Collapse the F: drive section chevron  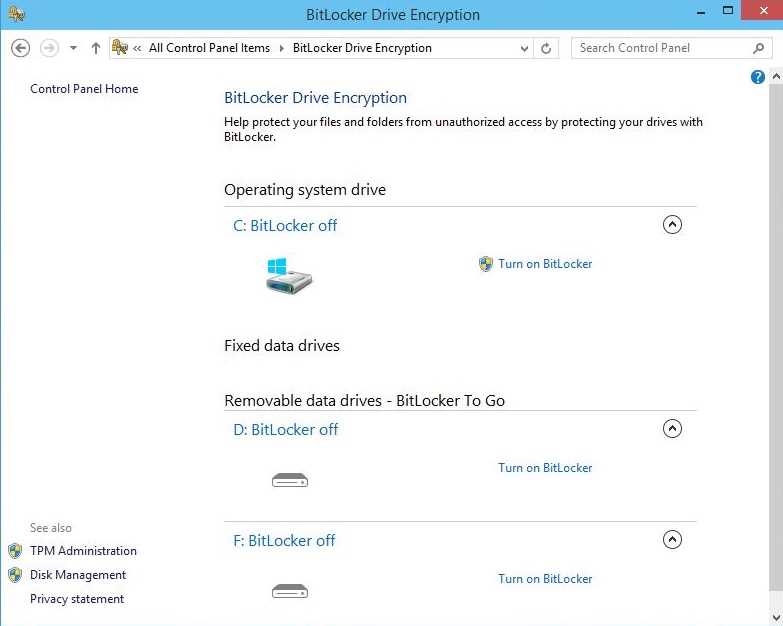[672, 540]
